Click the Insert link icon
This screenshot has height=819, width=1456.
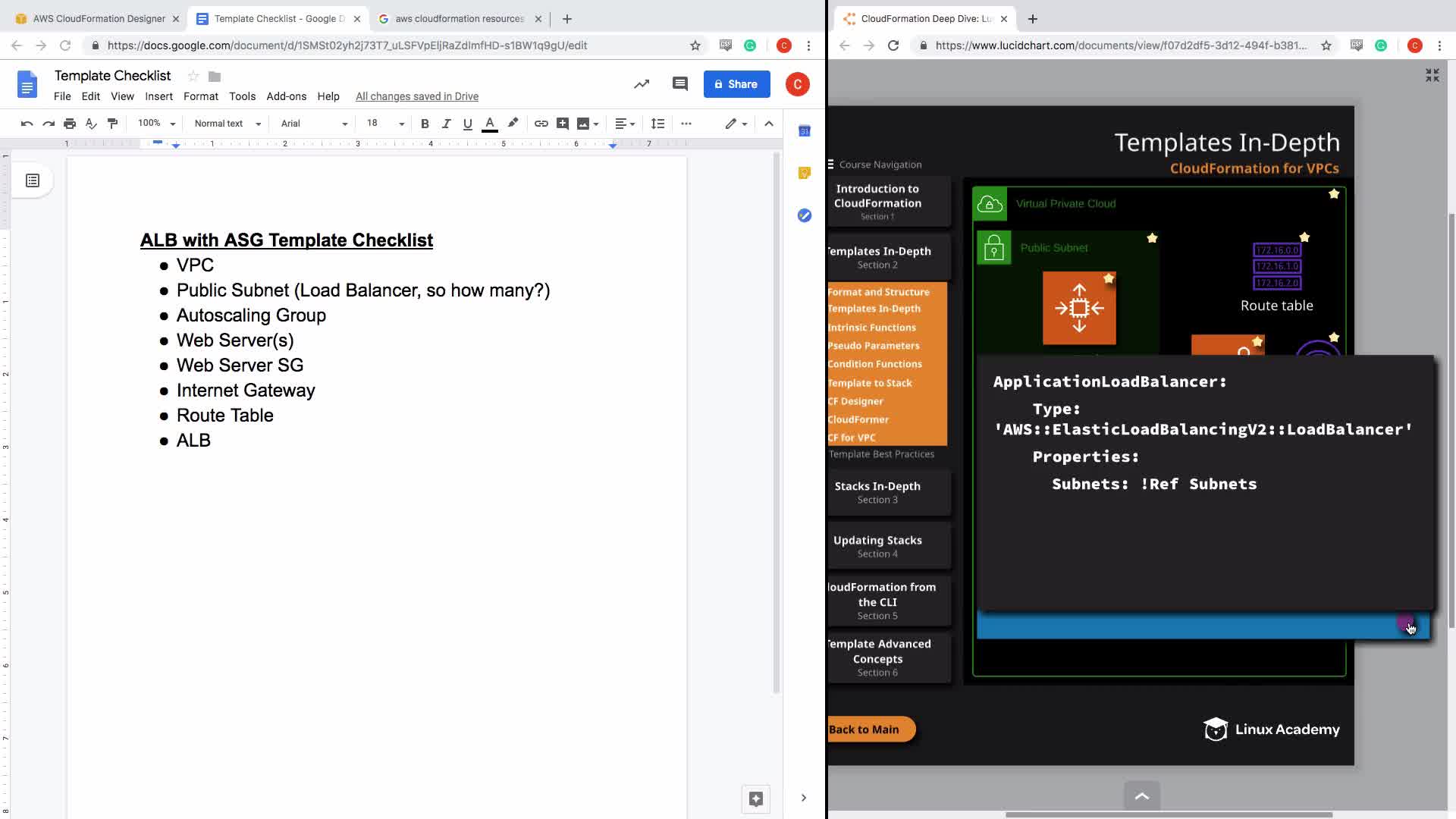(541, 124)
